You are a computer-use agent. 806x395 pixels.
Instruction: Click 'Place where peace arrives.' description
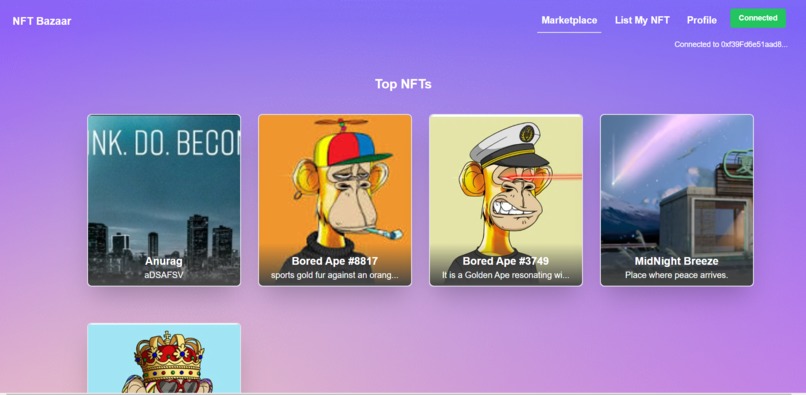coord(676,275)
